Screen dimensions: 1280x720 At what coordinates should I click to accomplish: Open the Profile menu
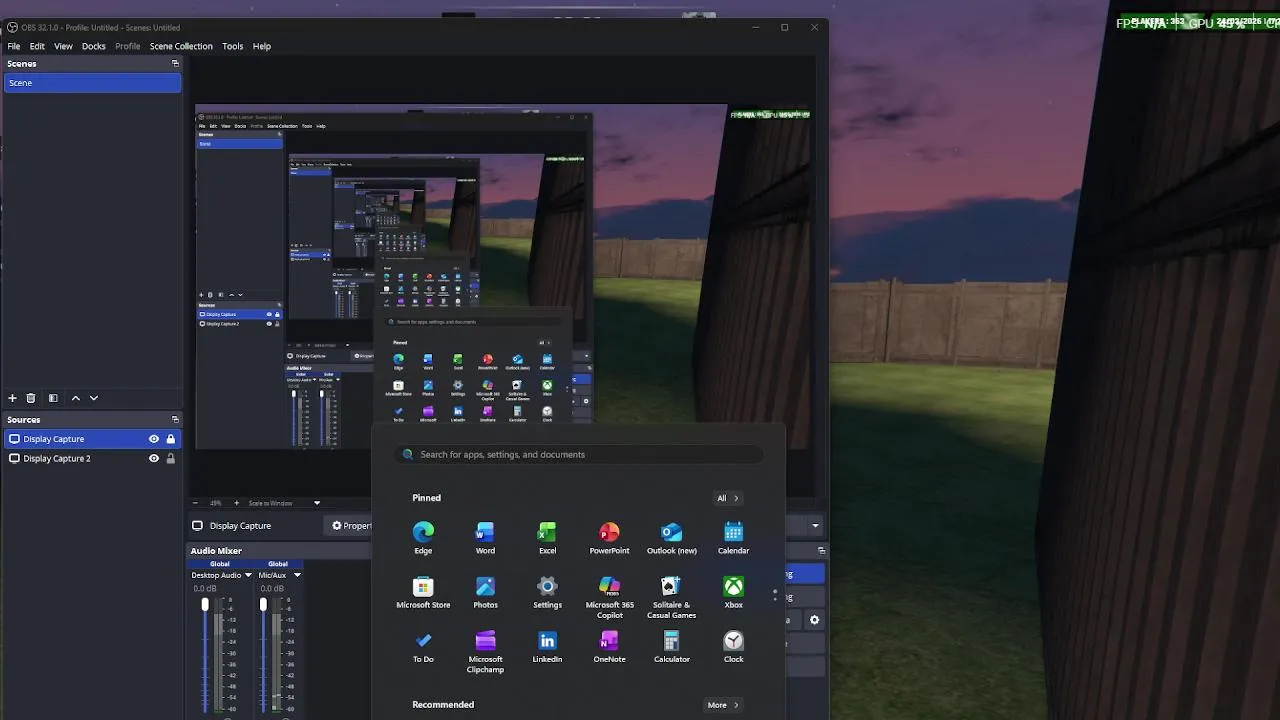pyautogui.click(x=128, y=46)
